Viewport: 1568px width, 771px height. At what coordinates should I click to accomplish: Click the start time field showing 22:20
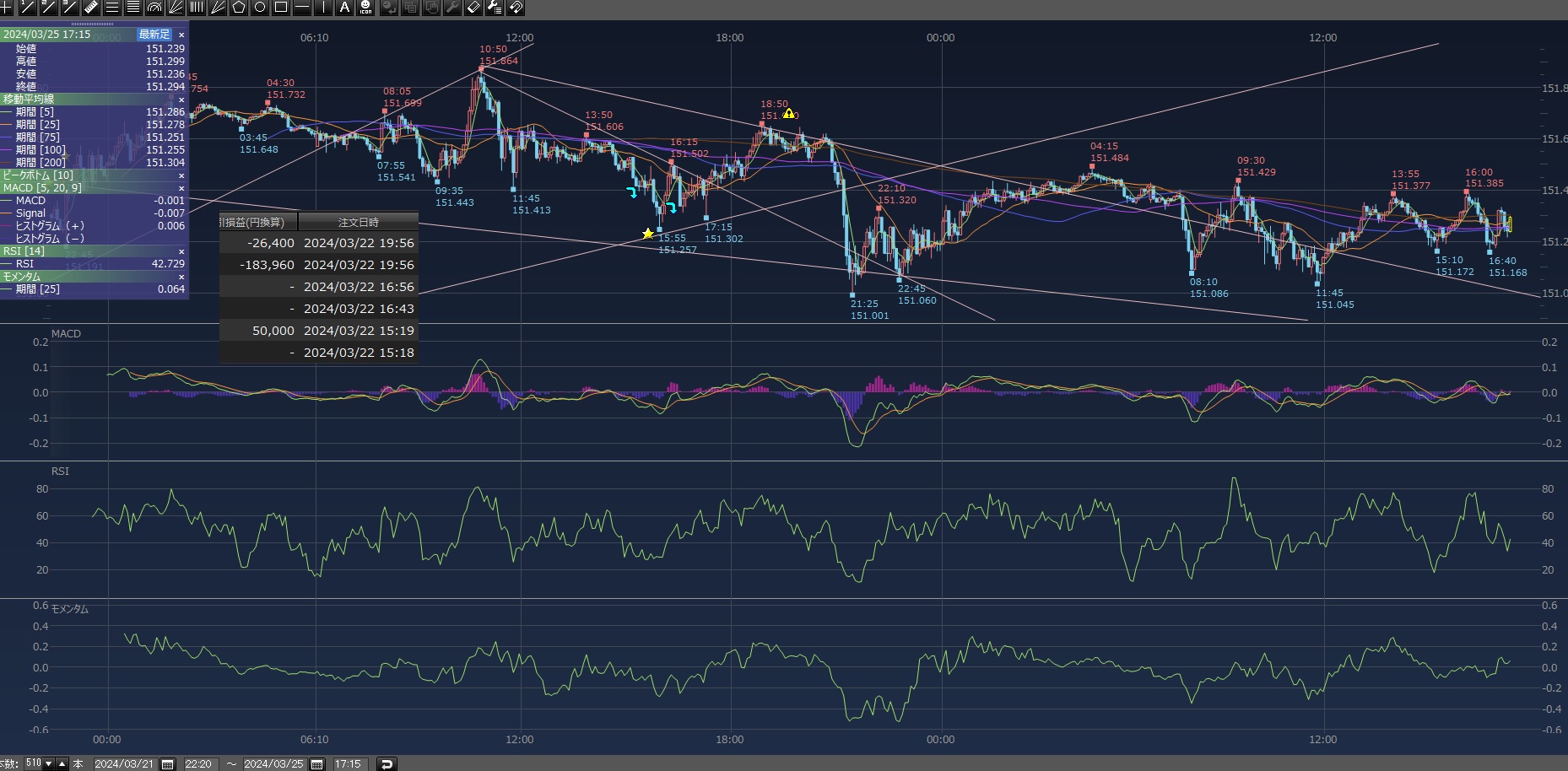(x=198, y=764)
